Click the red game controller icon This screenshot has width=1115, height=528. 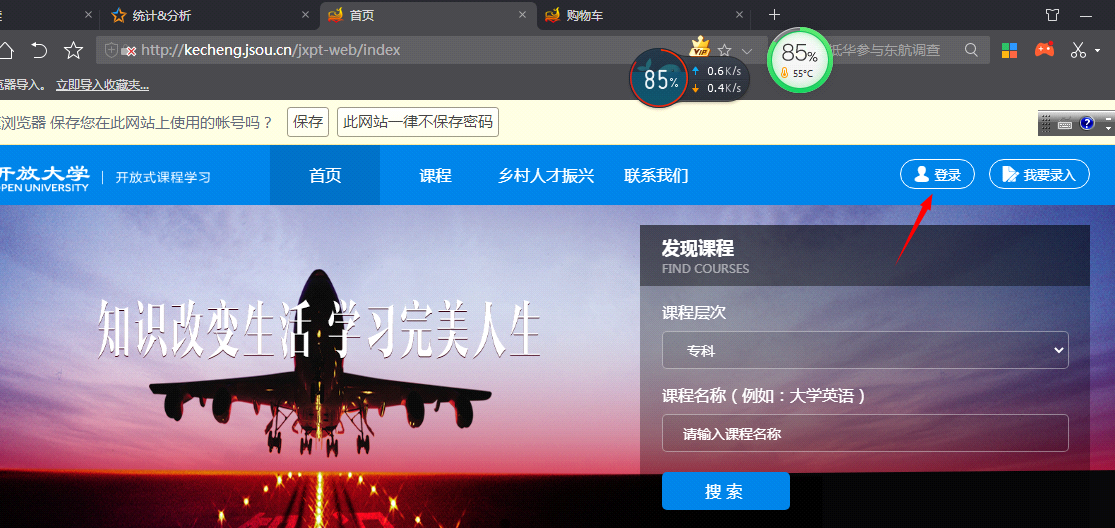(x=1044, y=50)
